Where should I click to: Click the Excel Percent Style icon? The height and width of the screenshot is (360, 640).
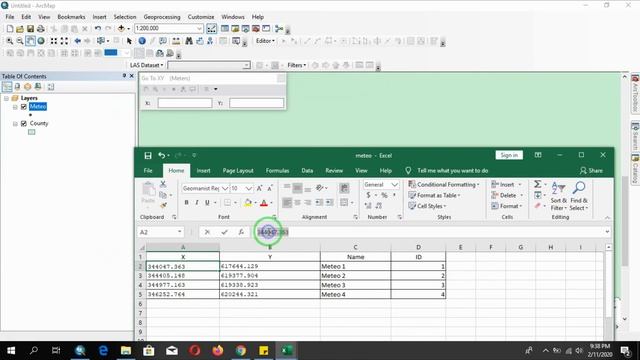[384, 195]
